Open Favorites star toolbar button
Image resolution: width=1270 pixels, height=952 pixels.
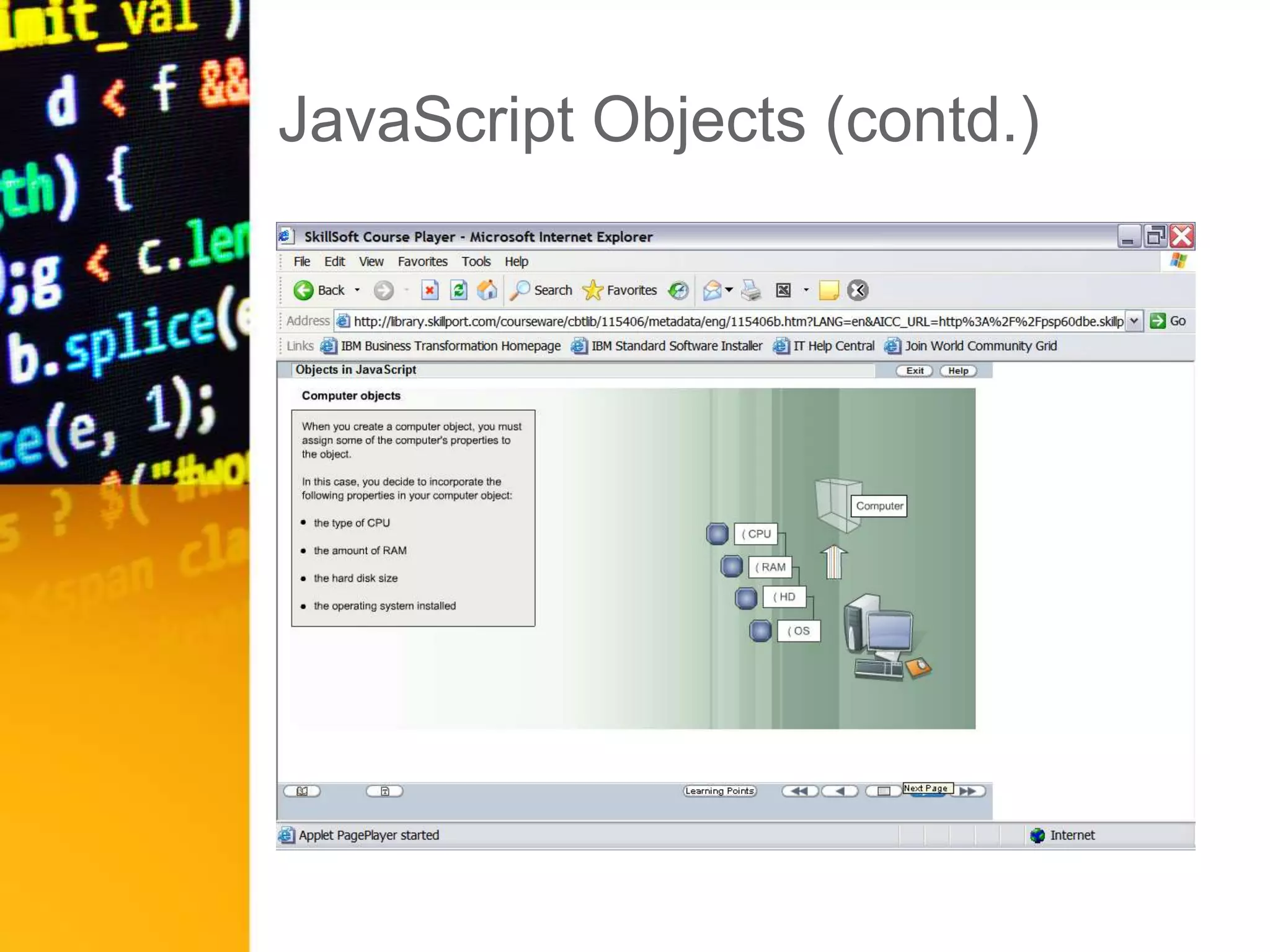(x=620, y=290)
